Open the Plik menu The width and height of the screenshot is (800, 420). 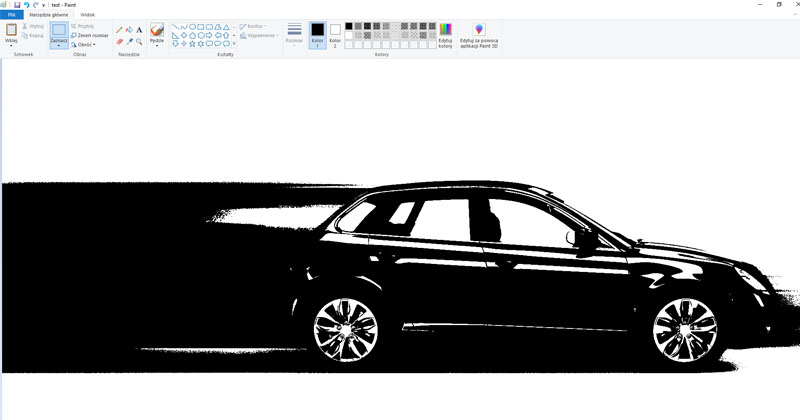click(11, 15)
